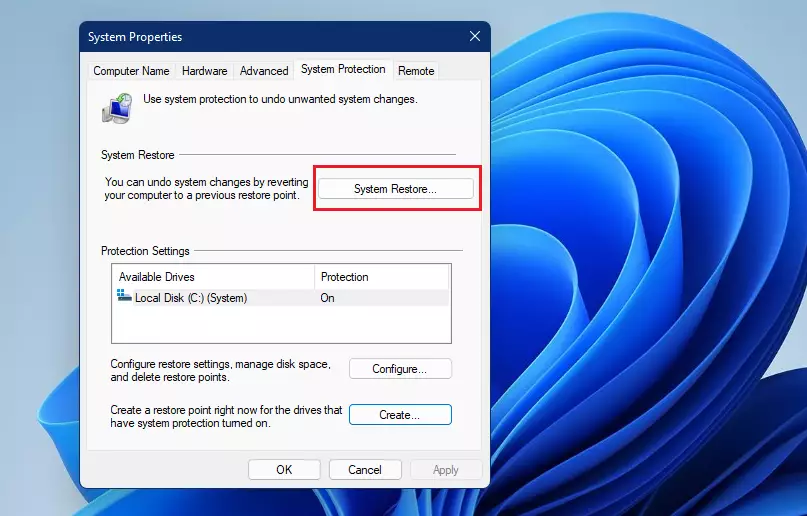Click Create... to make a restore point
Viewport: 807px width, 516px height.
point(400,415)
